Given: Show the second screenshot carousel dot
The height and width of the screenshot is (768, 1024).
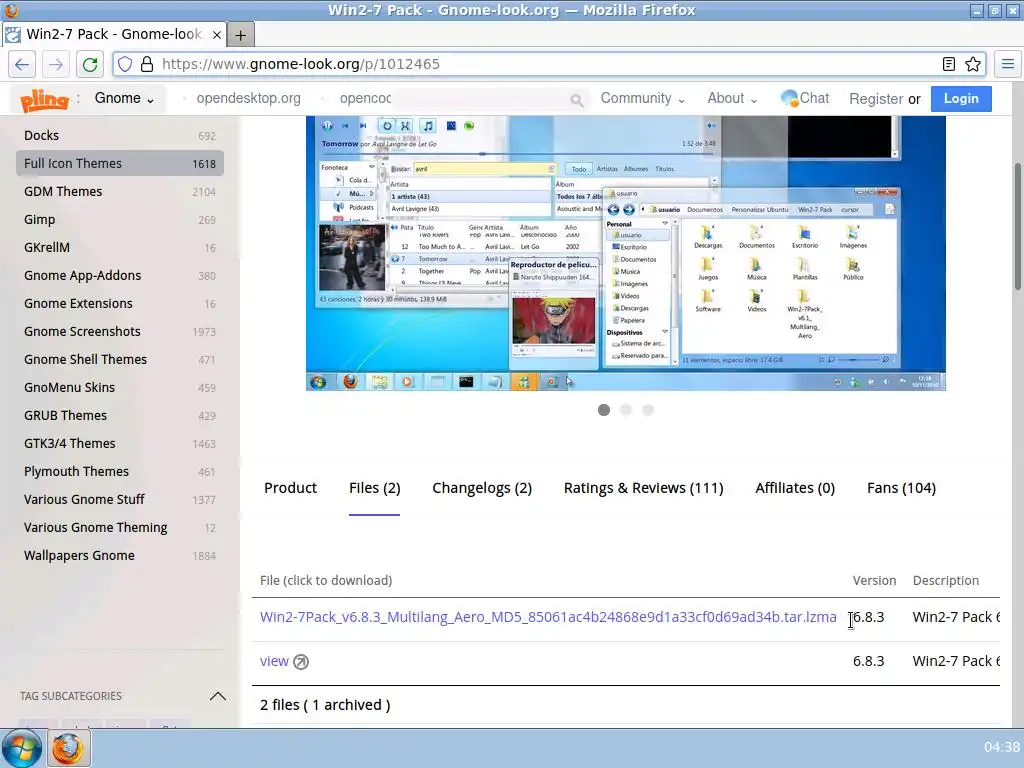Looking at the screenshot, I should click(x=626, y=410).
